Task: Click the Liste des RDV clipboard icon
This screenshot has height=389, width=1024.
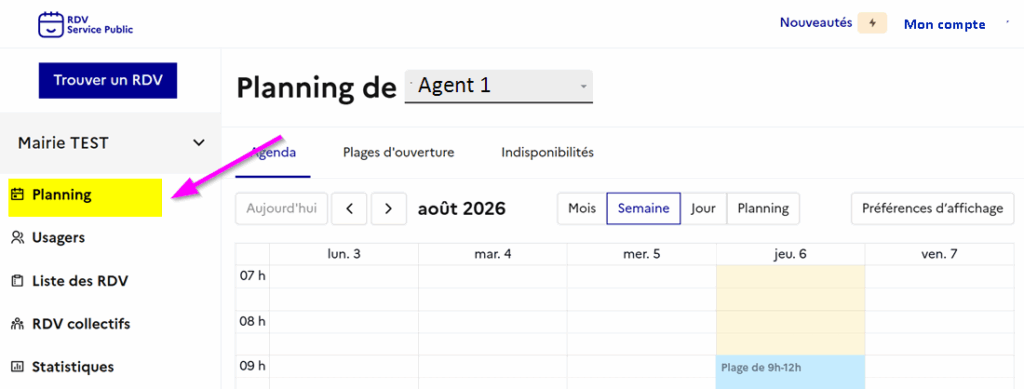Action: 18,281
